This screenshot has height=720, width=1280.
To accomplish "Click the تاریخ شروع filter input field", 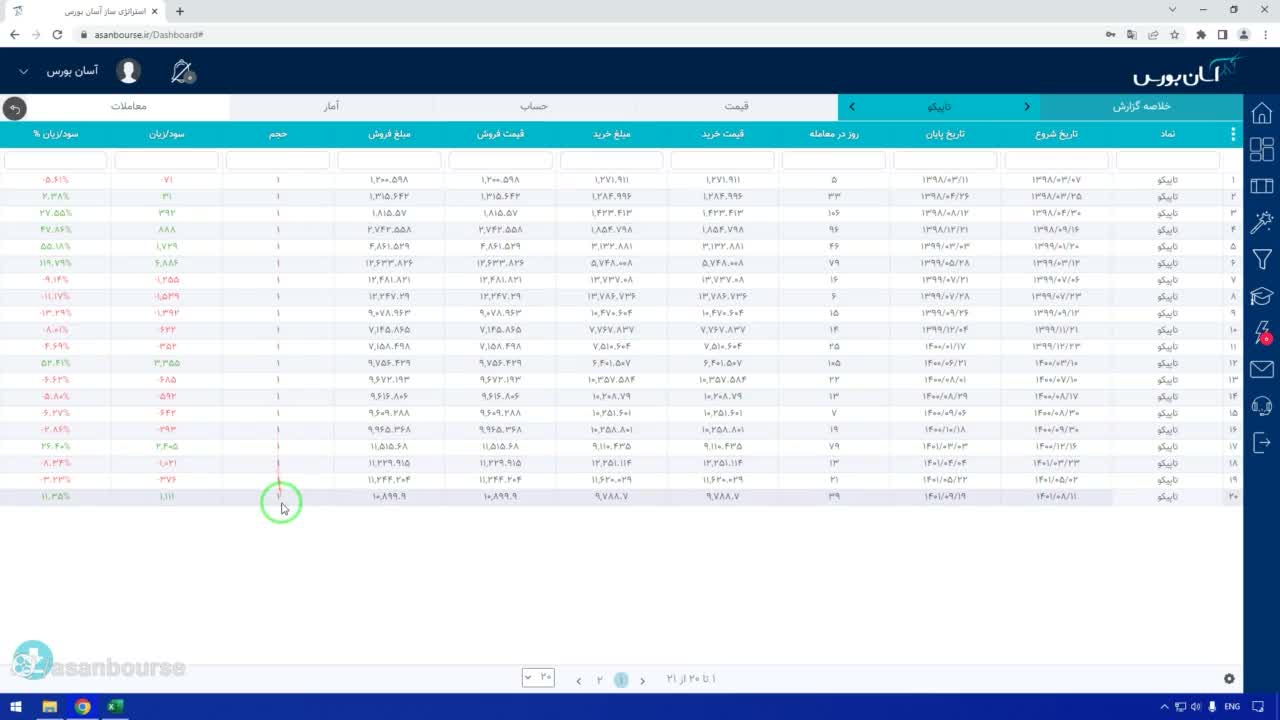I will tap(1056, 160).
